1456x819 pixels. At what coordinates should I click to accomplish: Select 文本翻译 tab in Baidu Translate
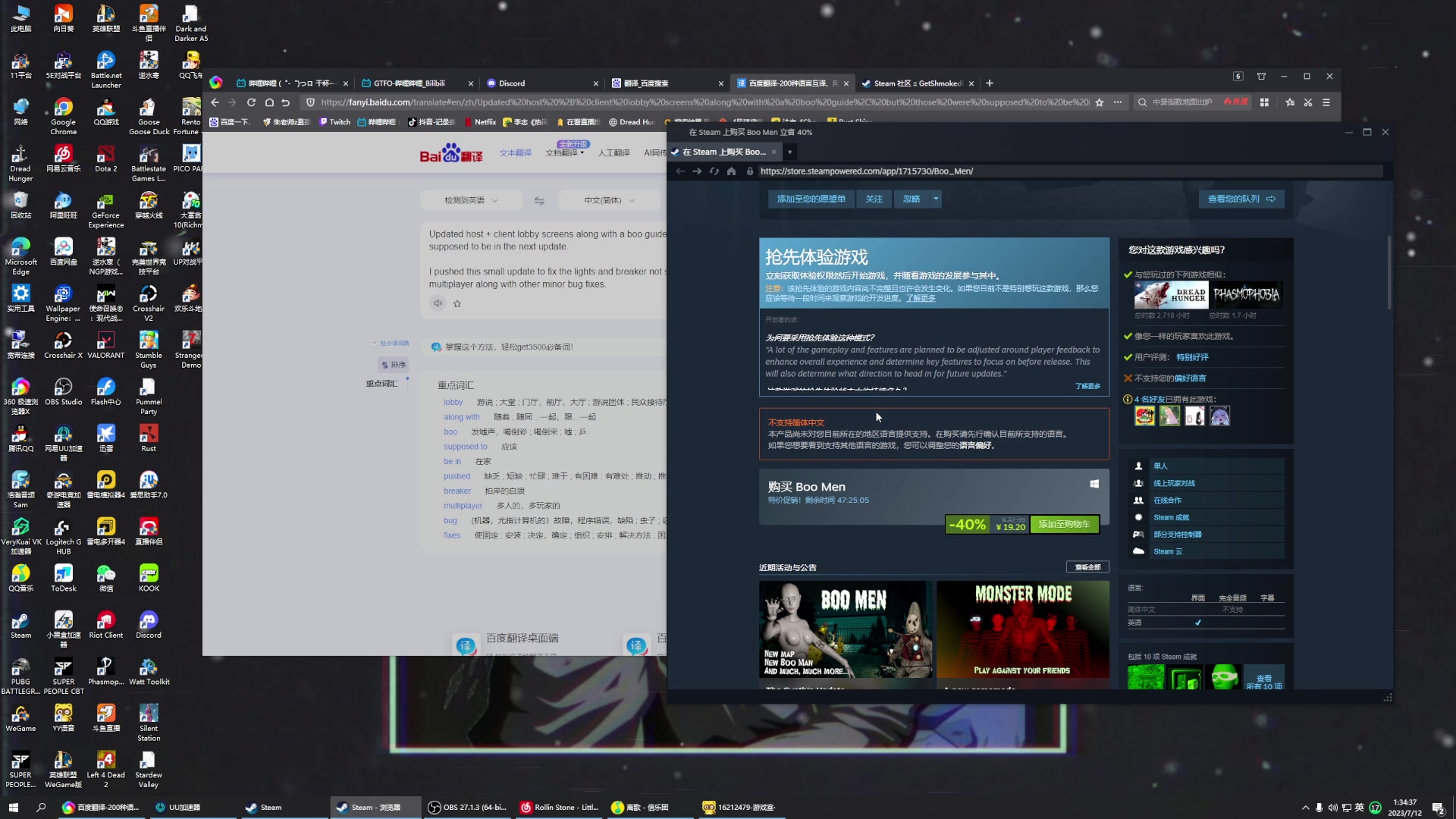(516, 153)
